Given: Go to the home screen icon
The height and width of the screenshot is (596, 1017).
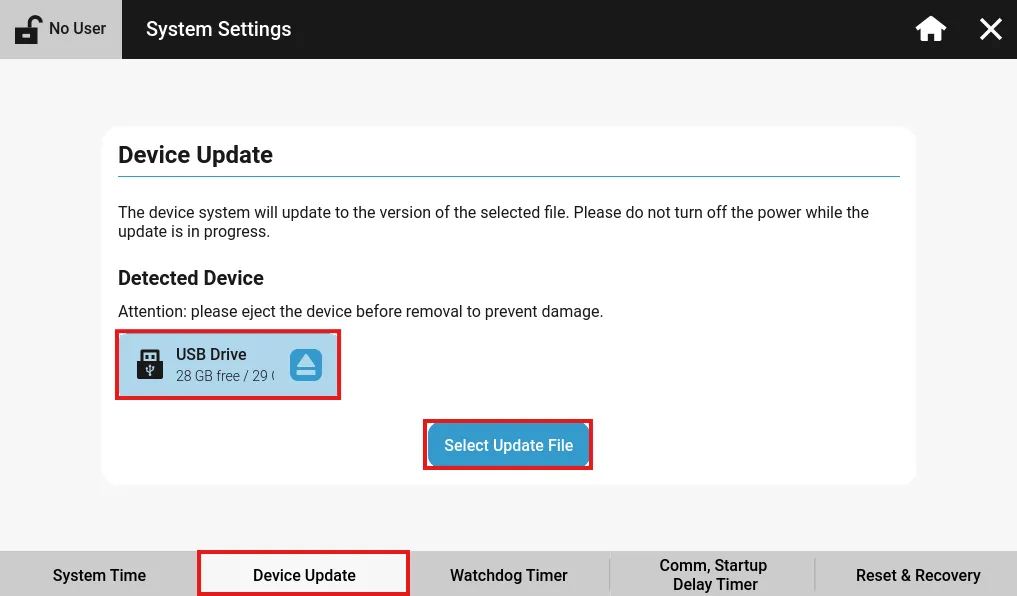Looking at the screenshot, I should click(930, 29).
